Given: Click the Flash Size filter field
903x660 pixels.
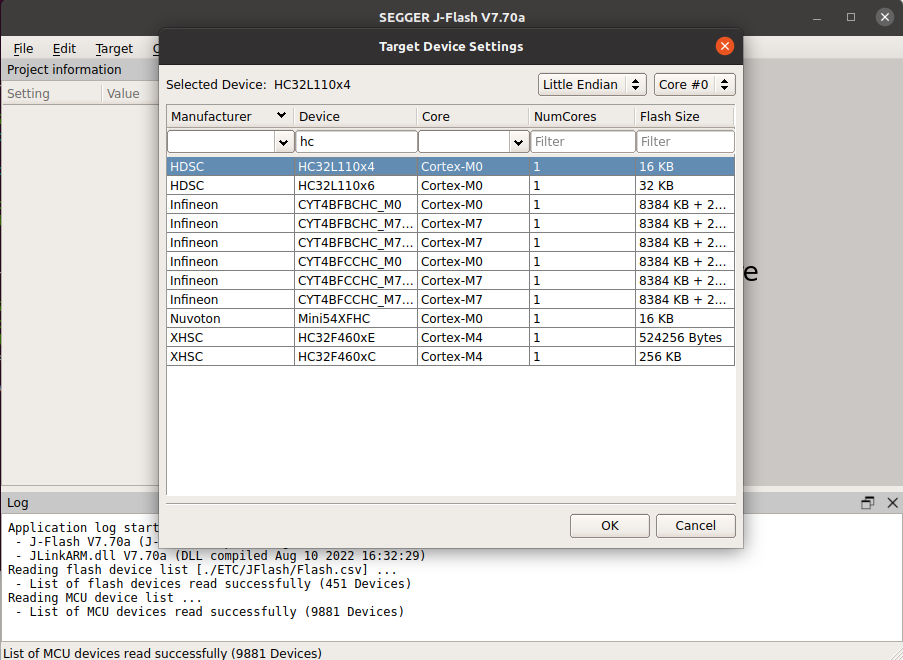Looking at the screenshot, I should (x=685, y=142).
